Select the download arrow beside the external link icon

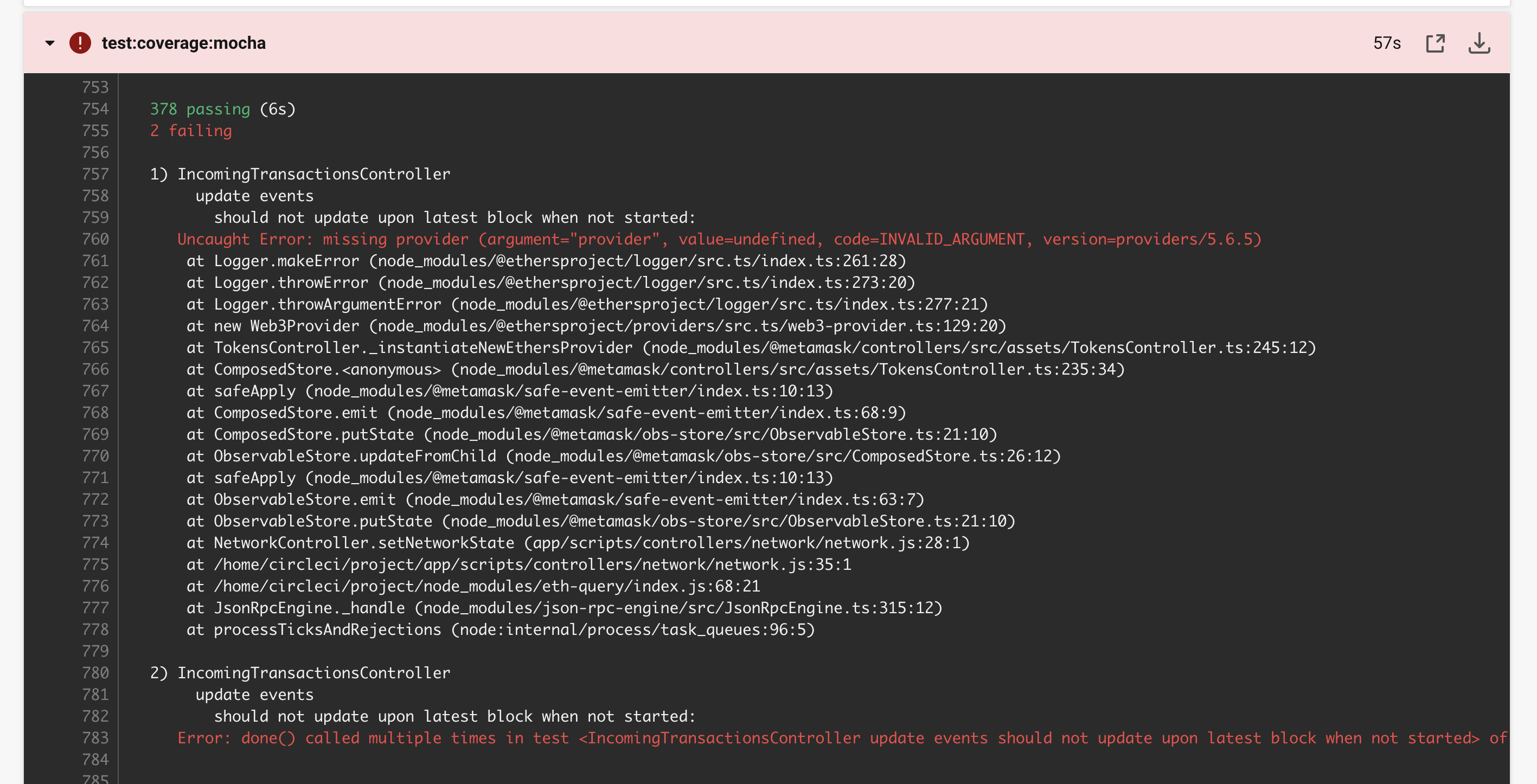pos(1480,43)
